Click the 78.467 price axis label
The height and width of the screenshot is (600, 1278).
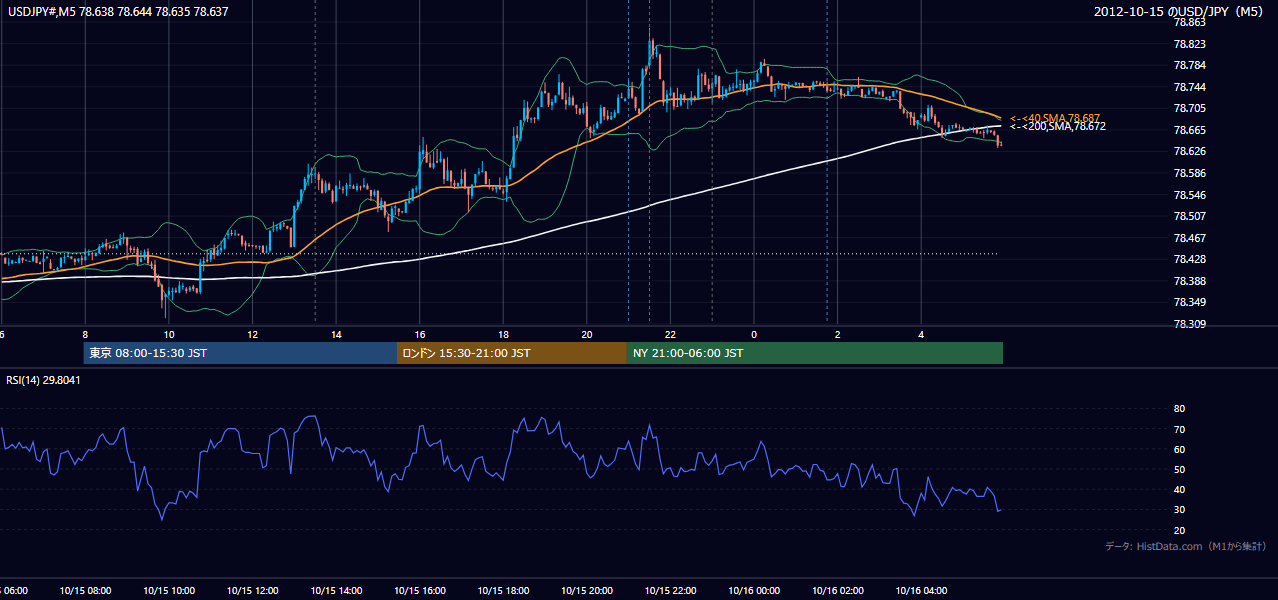tap(1191, 238)
